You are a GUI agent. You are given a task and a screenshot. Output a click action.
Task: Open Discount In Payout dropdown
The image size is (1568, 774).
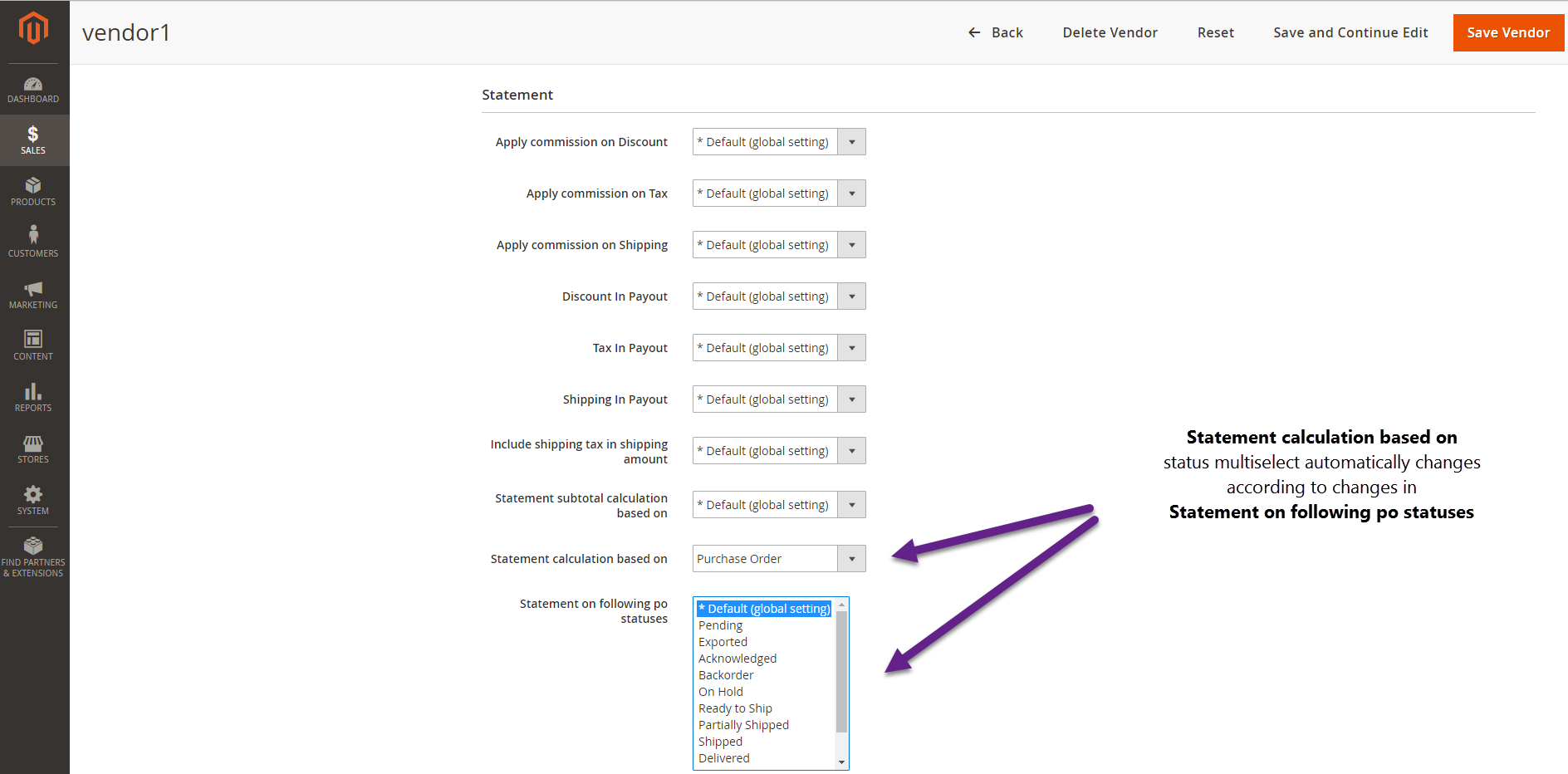pos(779,296)
